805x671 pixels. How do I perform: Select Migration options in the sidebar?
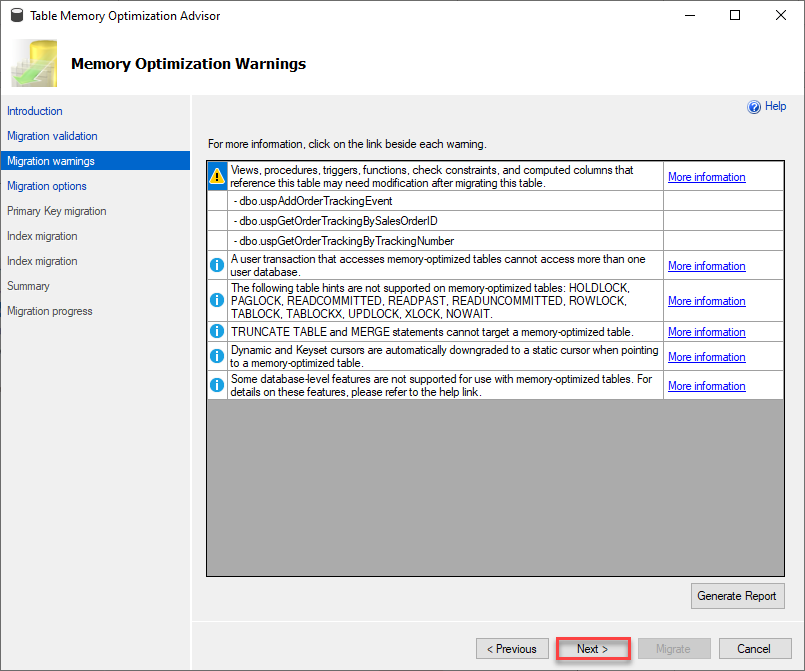coord(47,186)
